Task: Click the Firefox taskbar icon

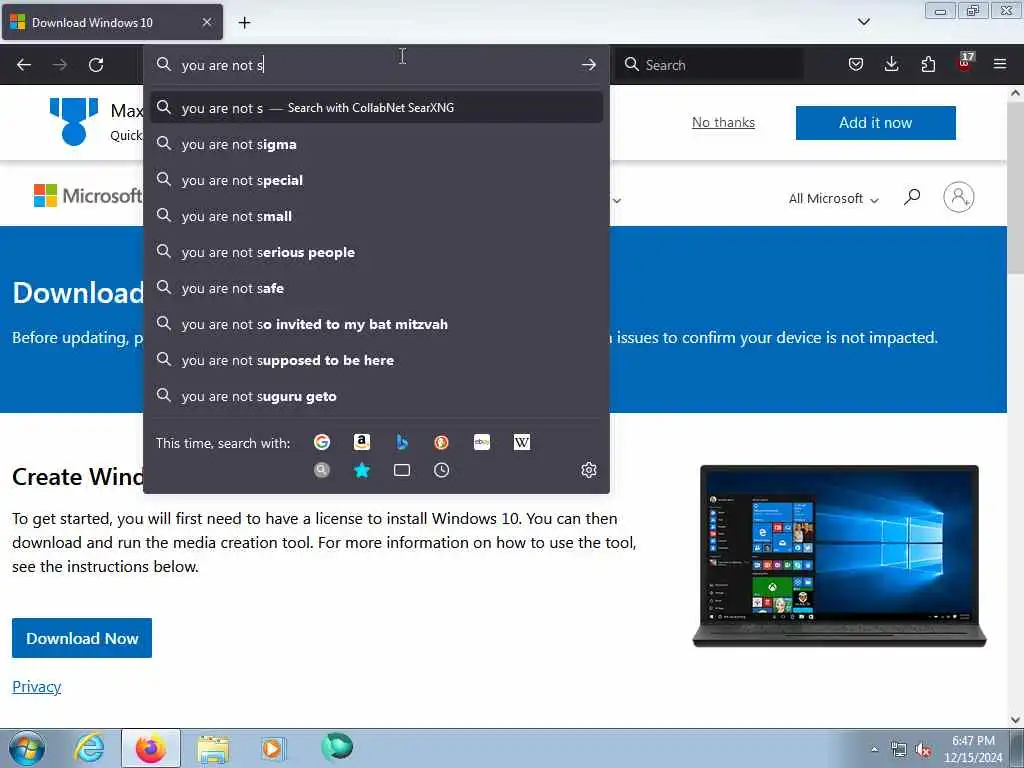Action: coord(151,748)
